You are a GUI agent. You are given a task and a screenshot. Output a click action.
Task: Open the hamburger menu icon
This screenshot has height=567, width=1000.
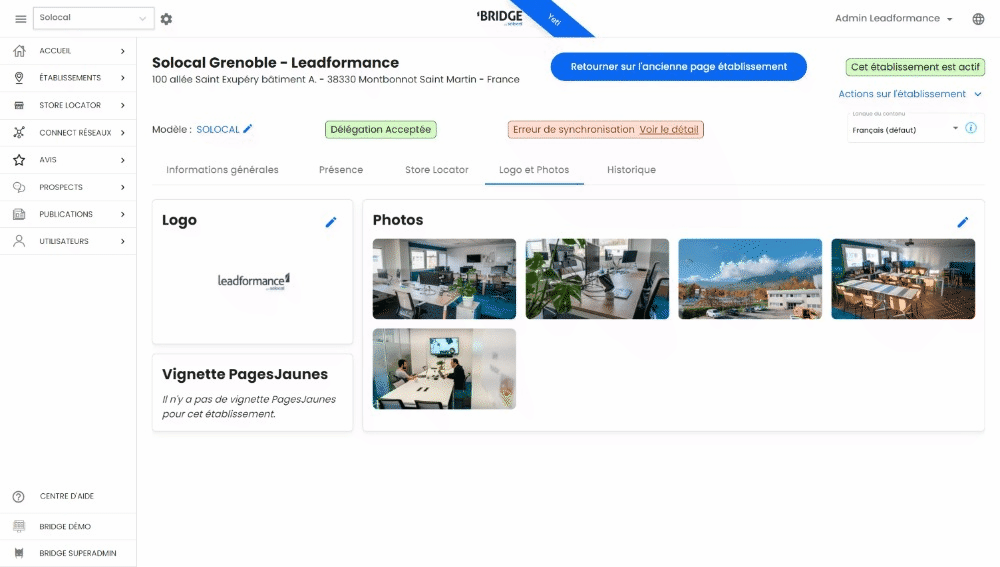[20, 19]
